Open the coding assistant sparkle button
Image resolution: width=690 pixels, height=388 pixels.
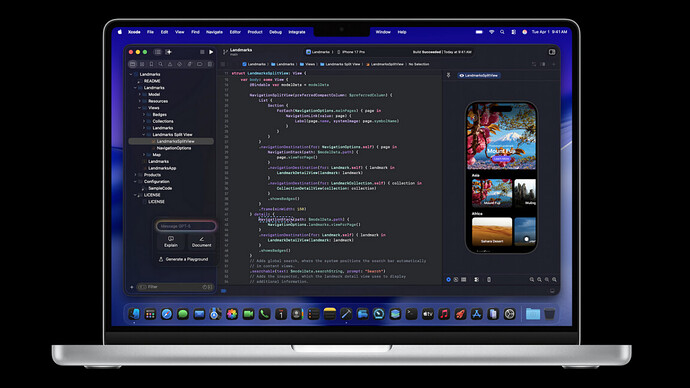[x=168, y=52]
